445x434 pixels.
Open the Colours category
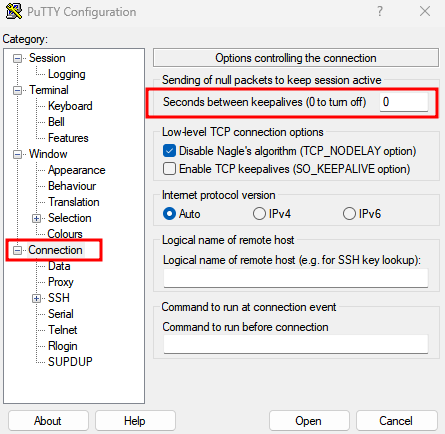(x=65, y=234)
